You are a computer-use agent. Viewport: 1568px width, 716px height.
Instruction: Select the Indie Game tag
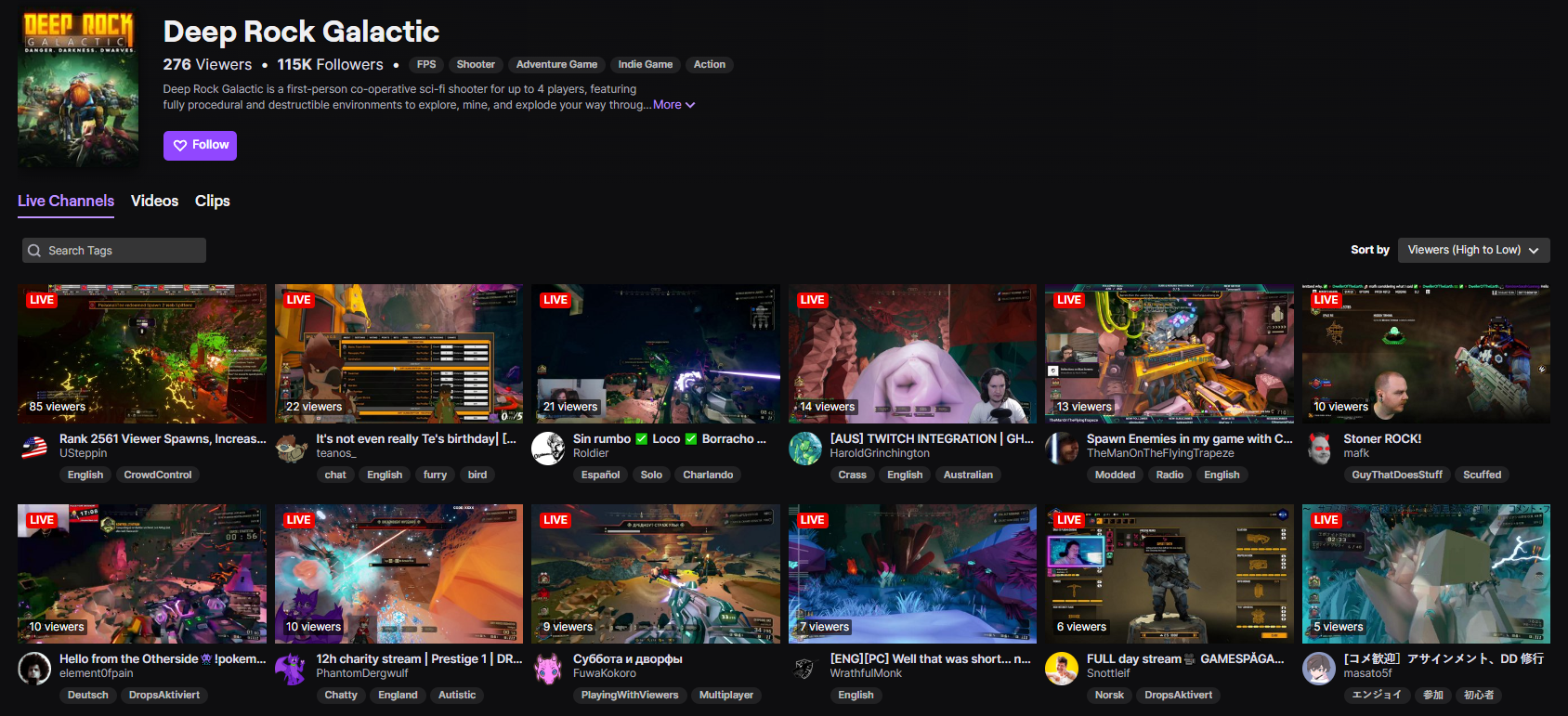tap(646, 64)
